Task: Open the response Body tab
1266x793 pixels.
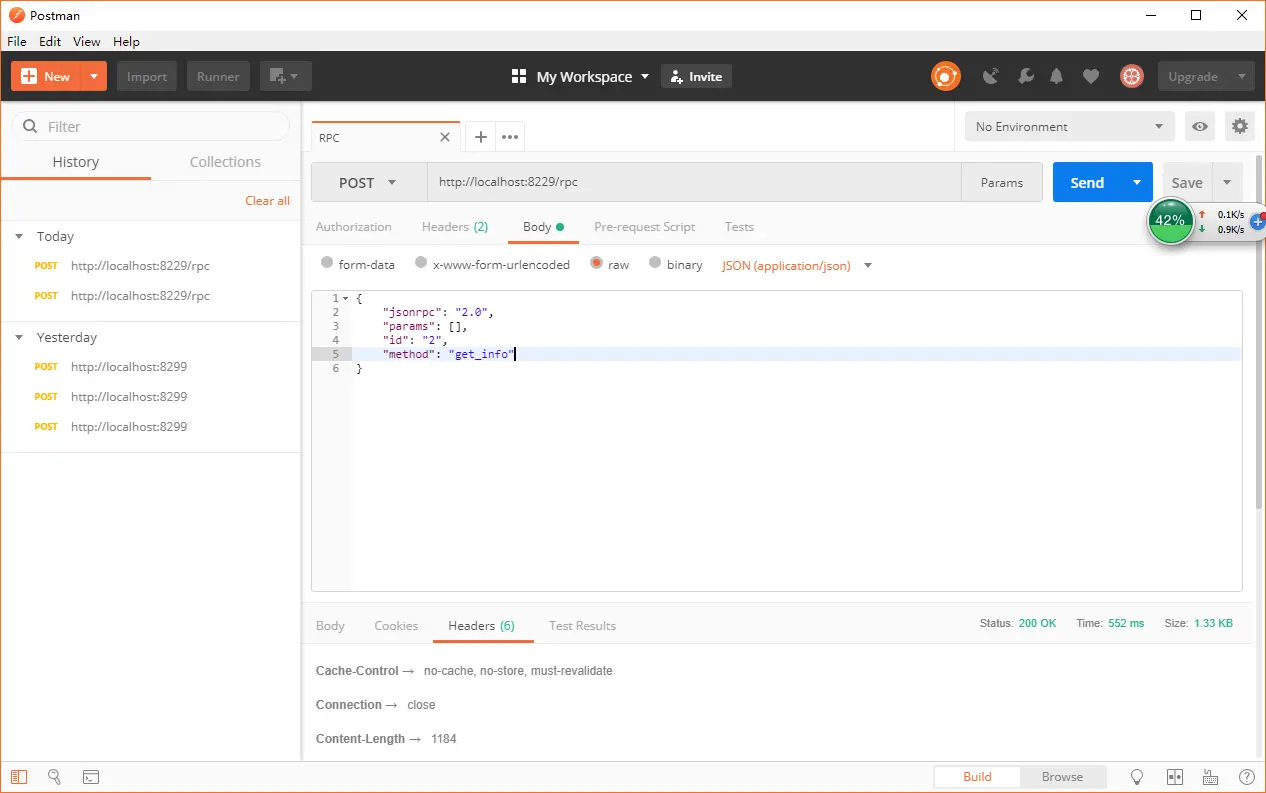Action: (x=330, y=625)
